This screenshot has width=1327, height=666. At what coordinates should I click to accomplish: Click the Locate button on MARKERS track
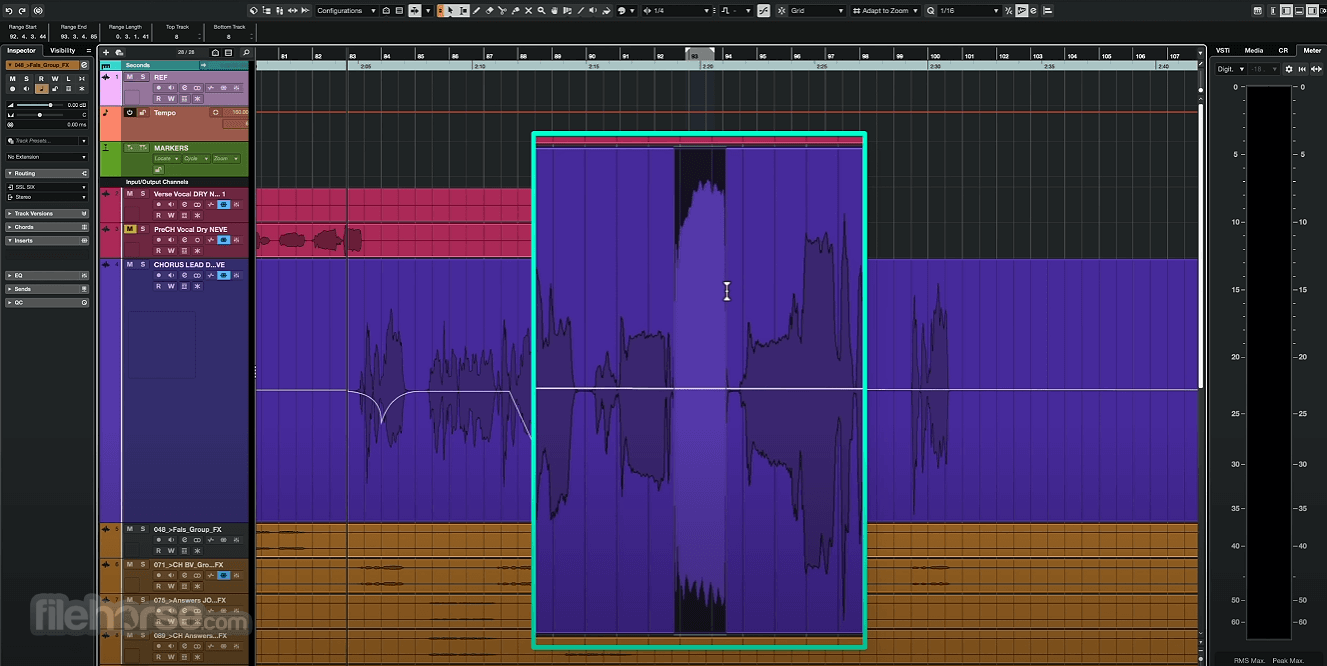167,158
